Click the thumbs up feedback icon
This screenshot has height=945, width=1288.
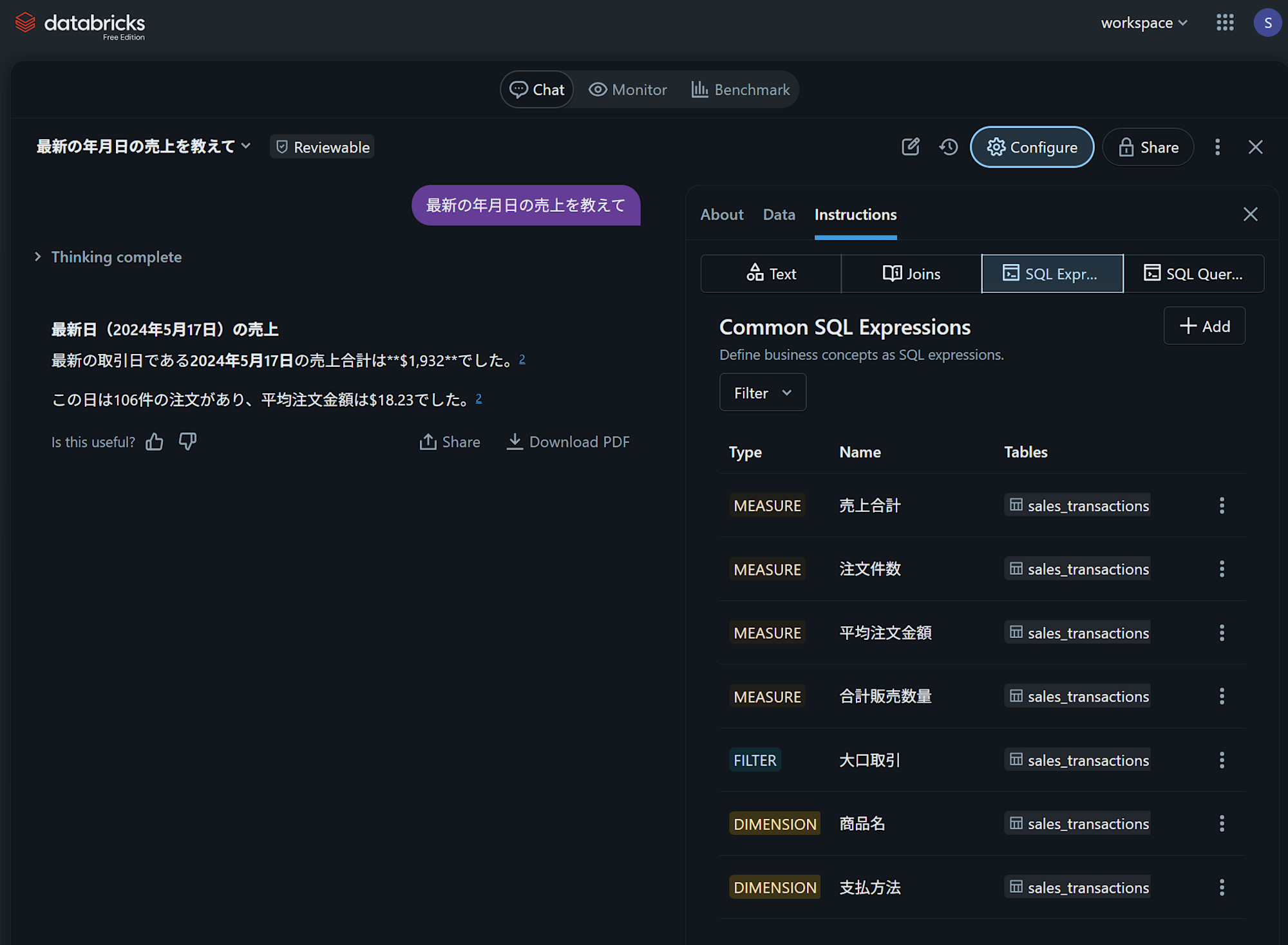pyautogui.click(x=155, y=442)
